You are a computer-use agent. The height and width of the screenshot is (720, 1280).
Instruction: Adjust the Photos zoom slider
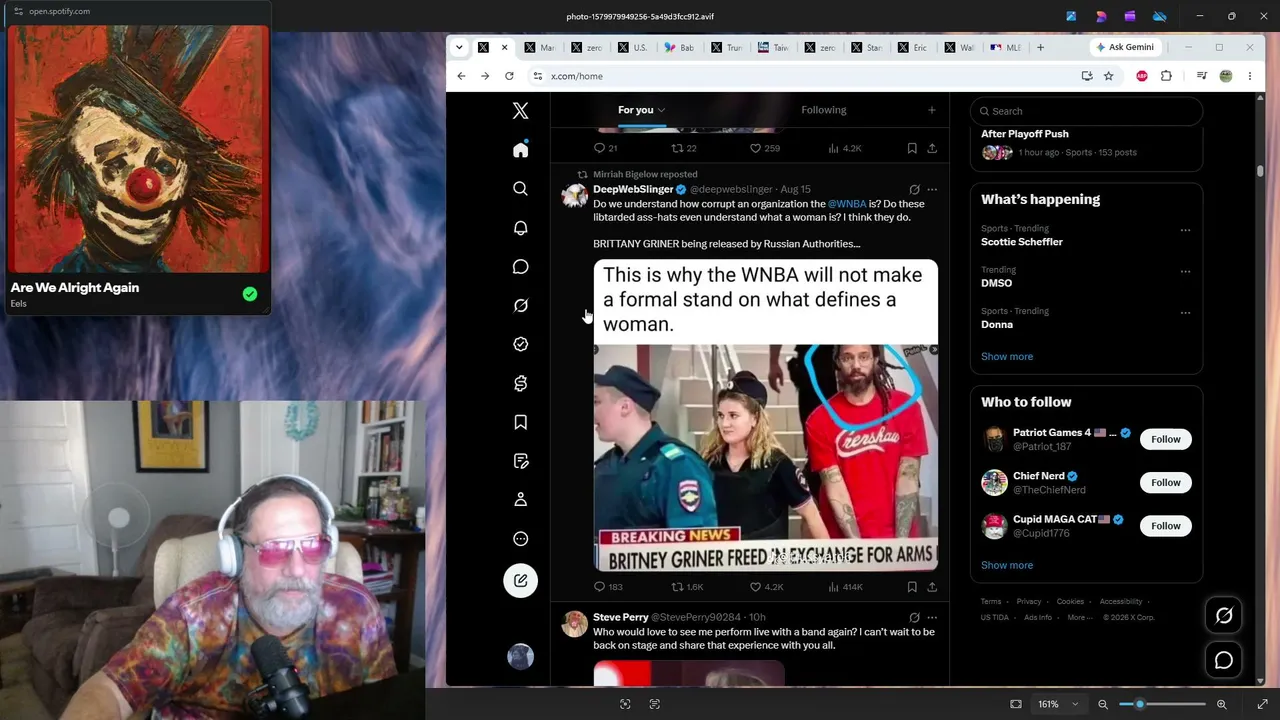point(1161,704)
